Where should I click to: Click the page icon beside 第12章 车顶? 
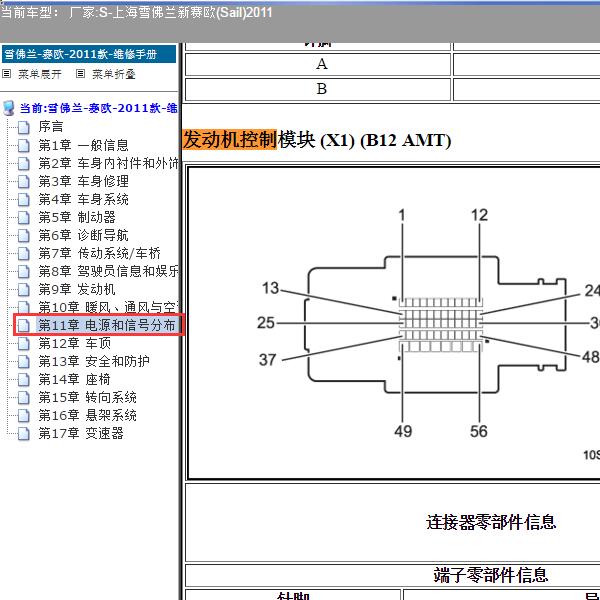coord(24,344)
